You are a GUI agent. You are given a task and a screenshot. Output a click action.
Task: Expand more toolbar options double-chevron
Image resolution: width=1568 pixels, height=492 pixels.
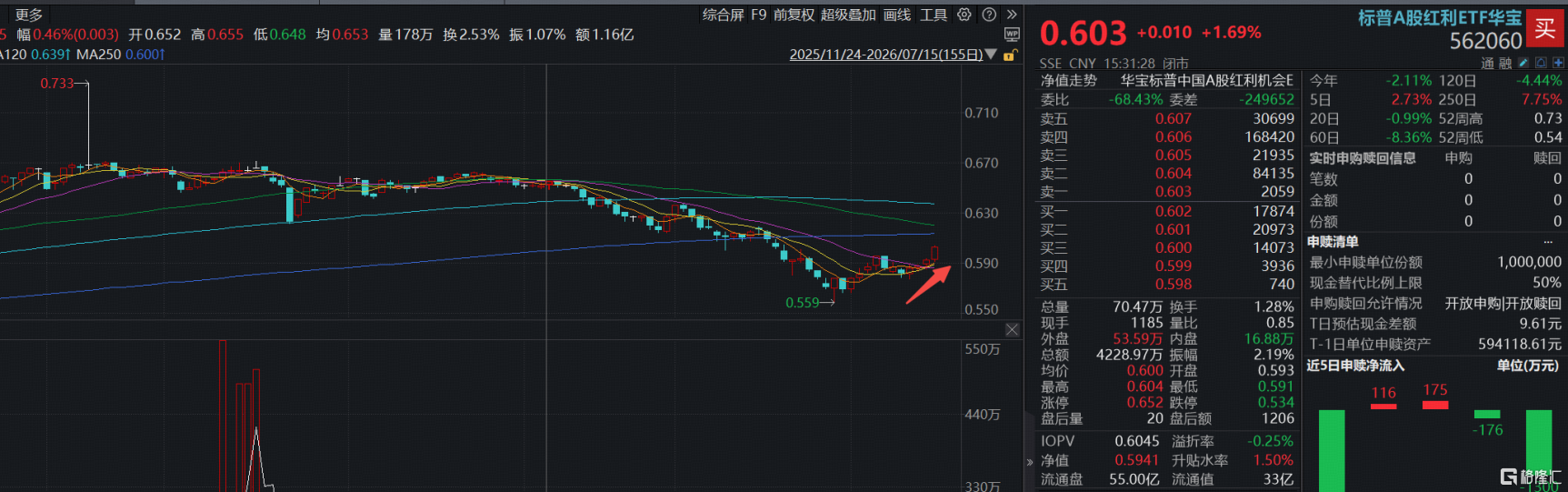[x=1012, y=15]
